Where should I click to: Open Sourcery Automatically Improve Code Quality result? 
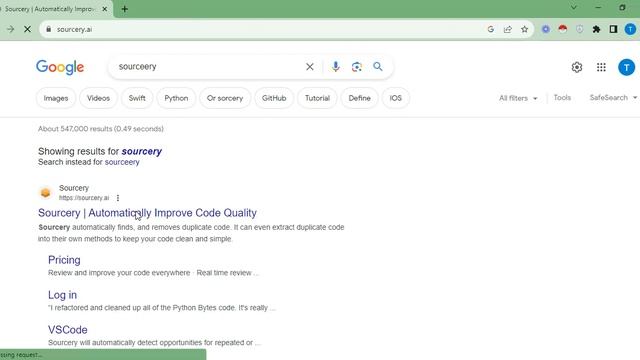tap(147, 213)
